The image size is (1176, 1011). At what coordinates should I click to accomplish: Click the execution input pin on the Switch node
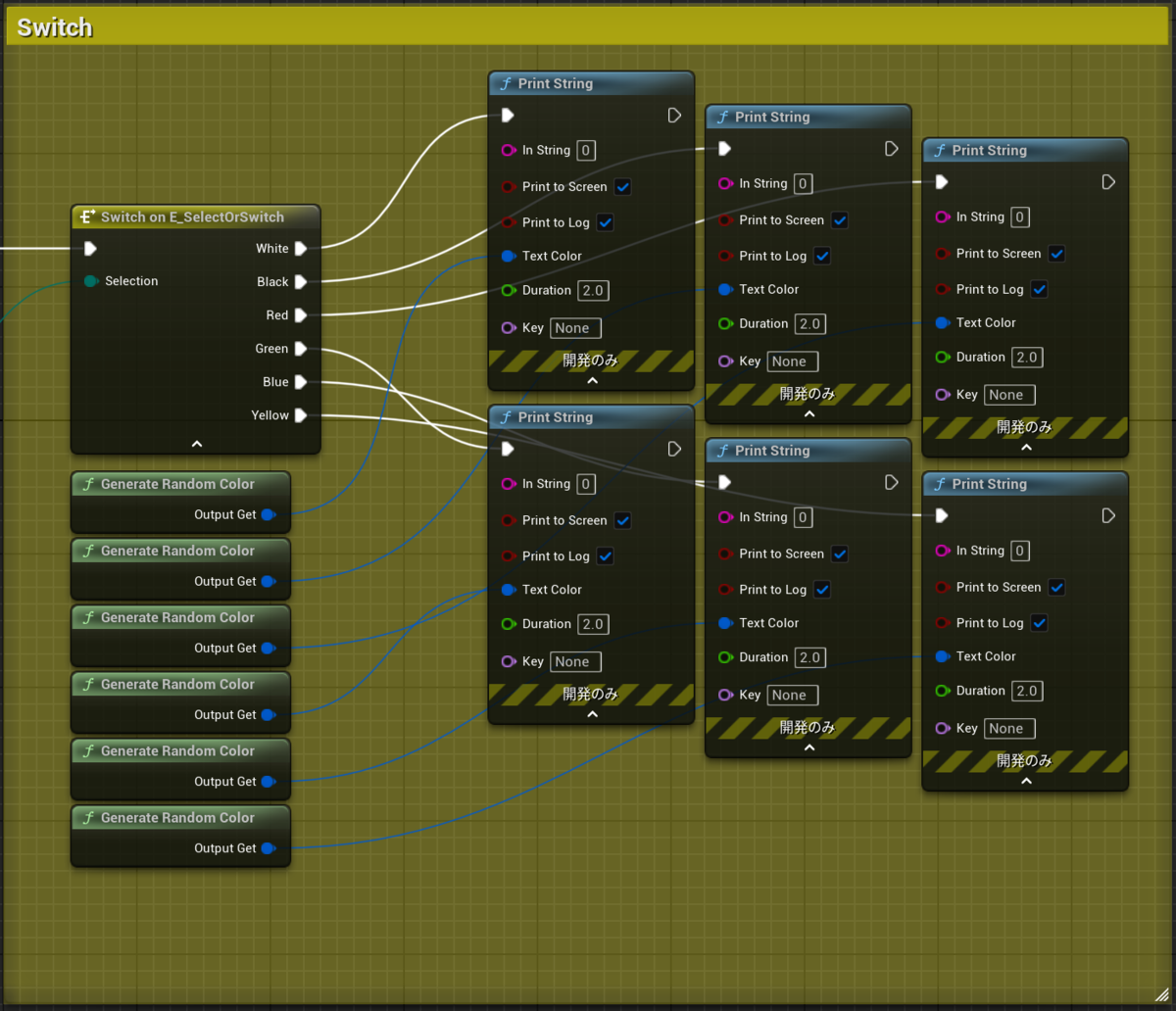pyautogui.click(x=90, y=249)
